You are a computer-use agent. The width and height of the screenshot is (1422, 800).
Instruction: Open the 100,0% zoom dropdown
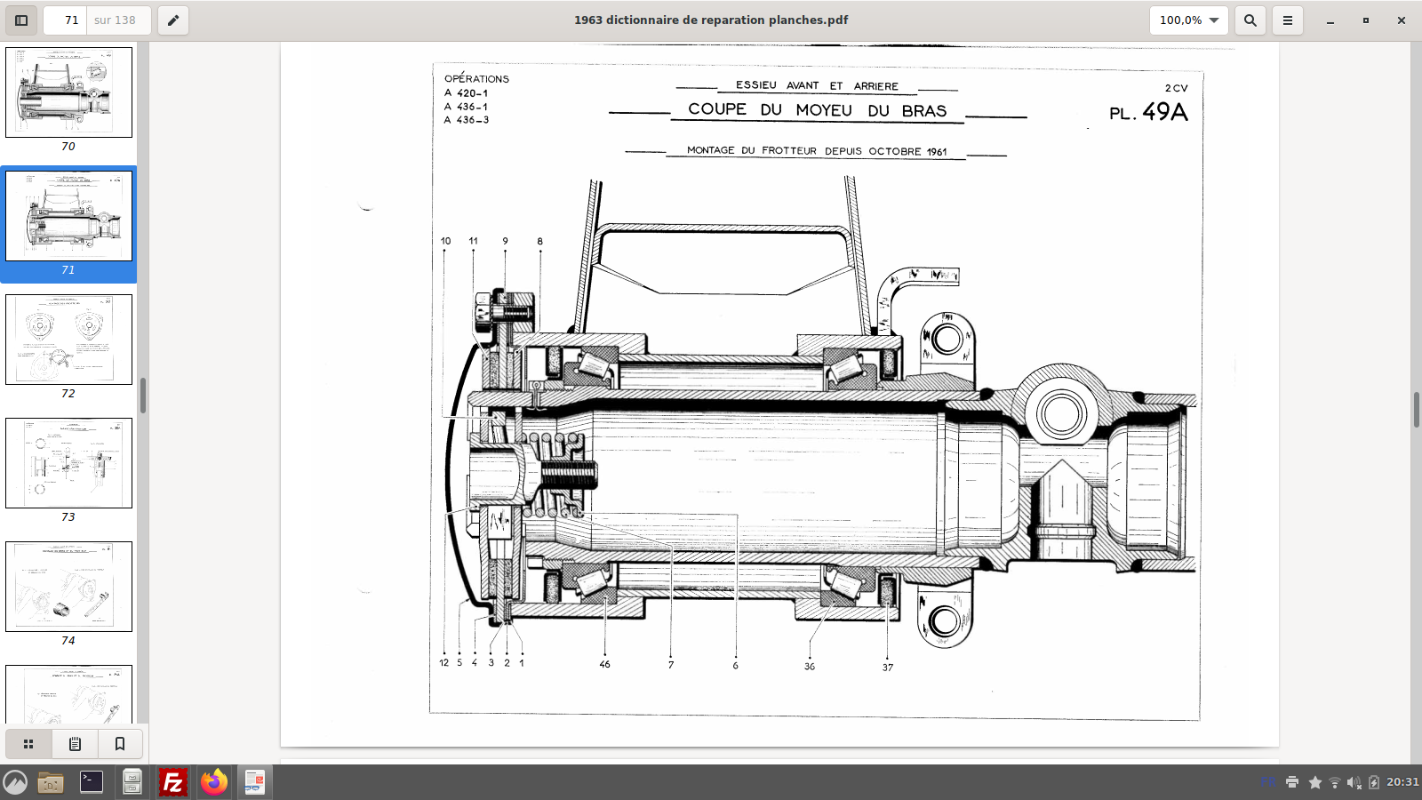1188,20
